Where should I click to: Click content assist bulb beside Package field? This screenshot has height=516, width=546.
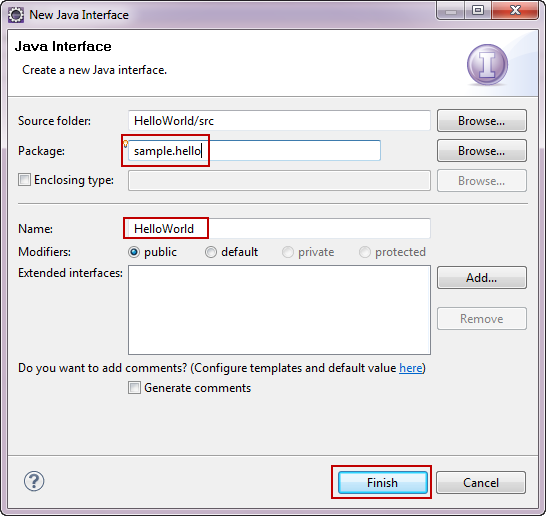click(126, 143)
